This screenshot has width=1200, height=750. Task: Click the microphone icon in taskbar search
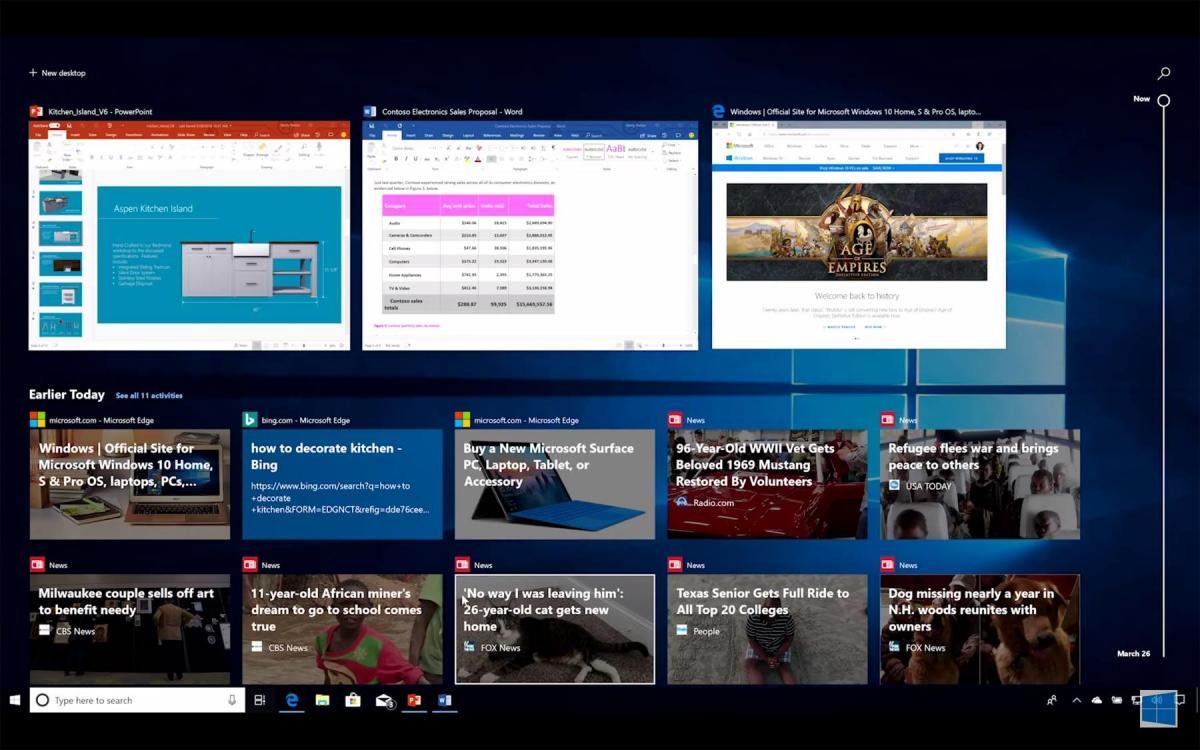[232, 700]
